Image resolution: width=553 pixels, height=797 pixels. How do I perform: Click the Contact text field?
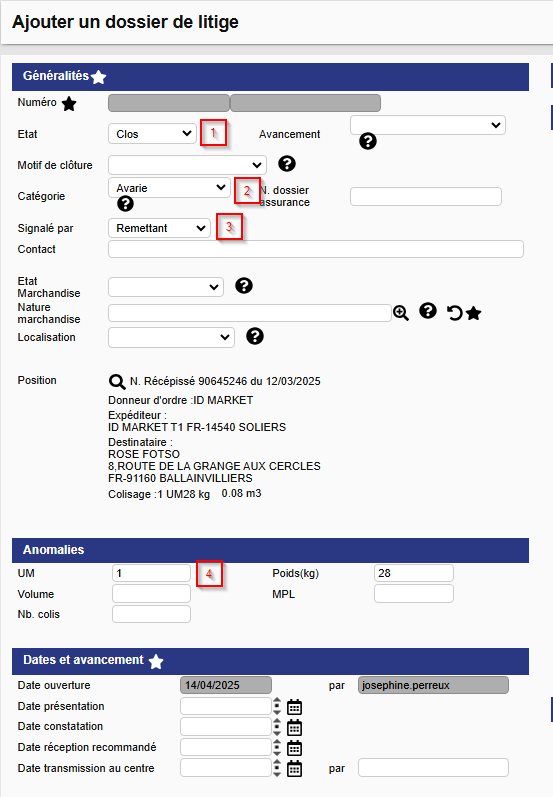coord(316,249)
